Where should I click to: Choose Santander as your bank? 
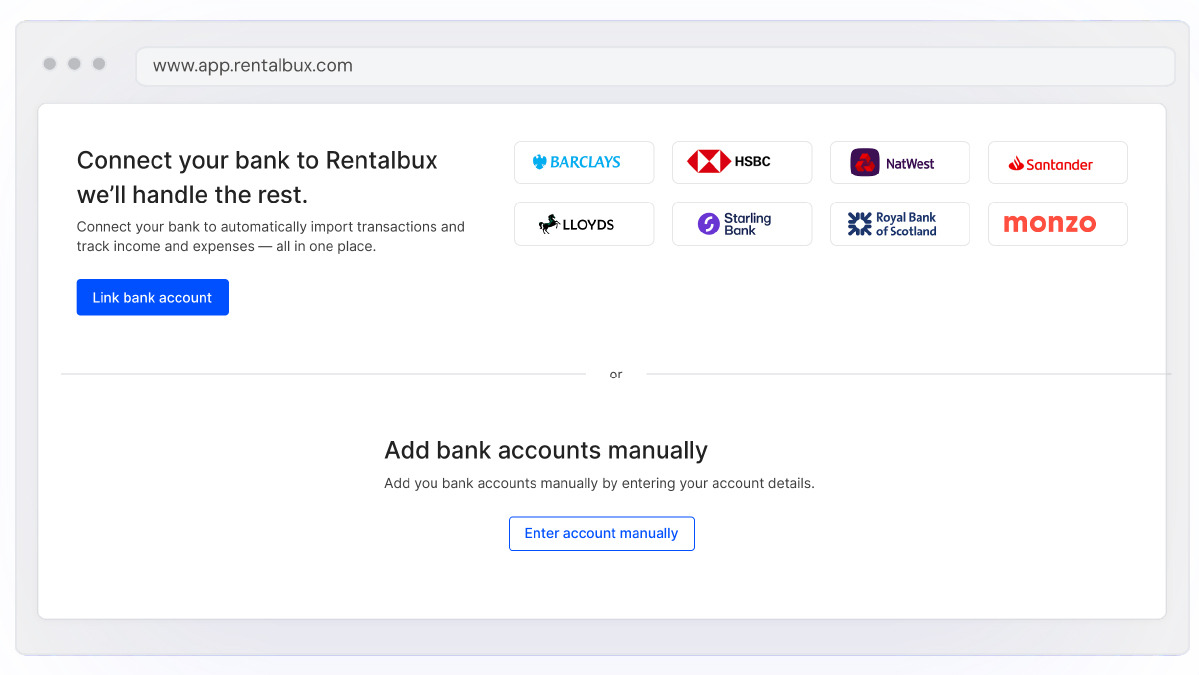point(1057,162)
